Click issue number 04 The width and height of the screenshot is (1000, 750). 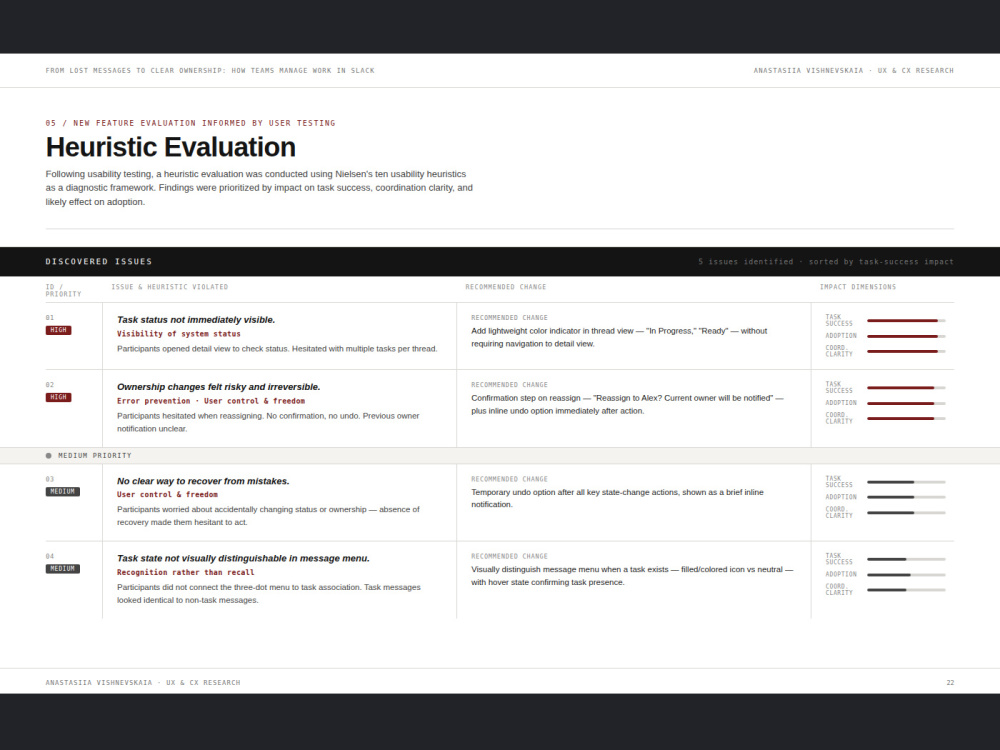click(50, 556)
